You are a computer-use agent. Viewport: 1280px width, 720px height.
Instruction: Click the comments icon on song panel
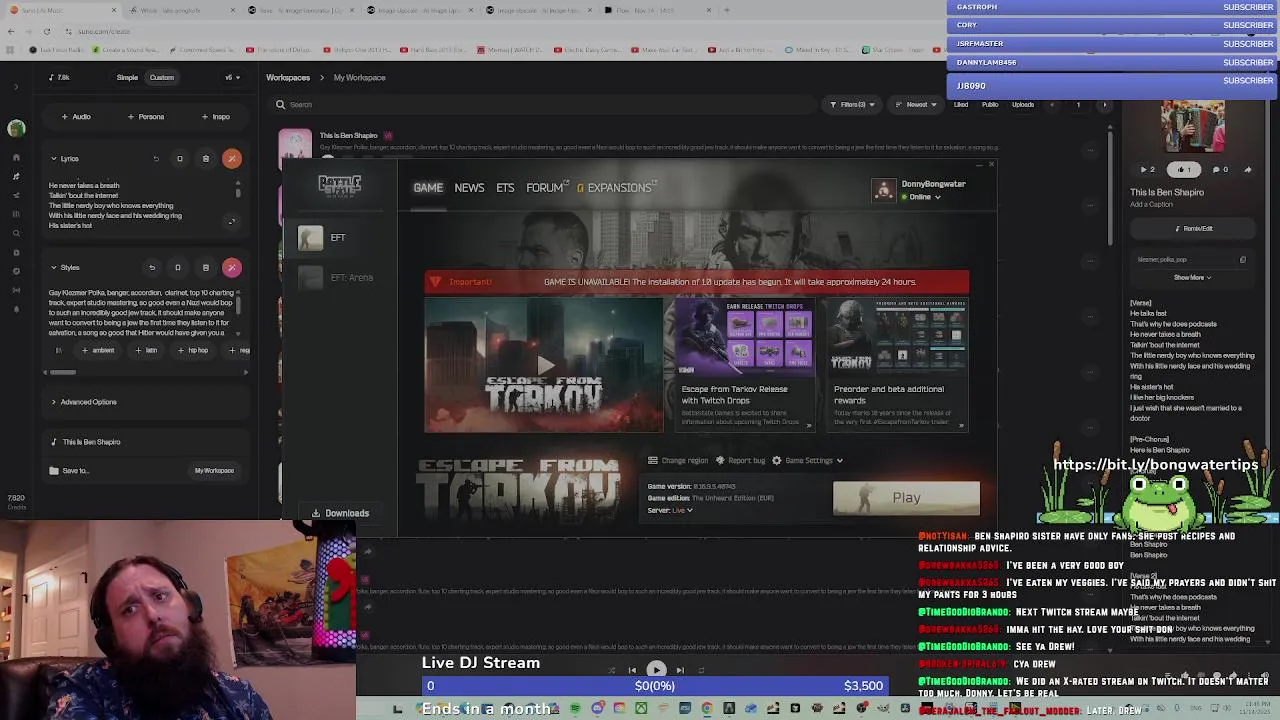tap(1220, 170)
